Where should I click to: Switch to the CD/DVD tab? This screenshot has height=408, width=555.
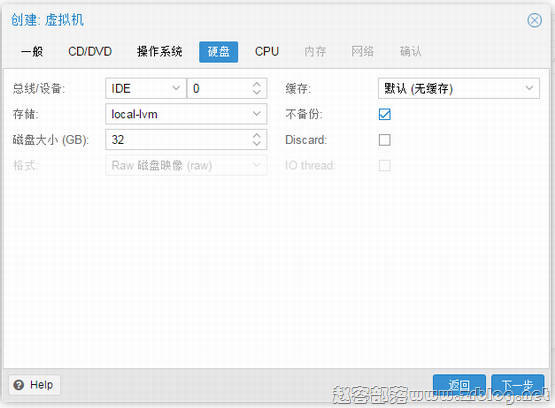90,52
